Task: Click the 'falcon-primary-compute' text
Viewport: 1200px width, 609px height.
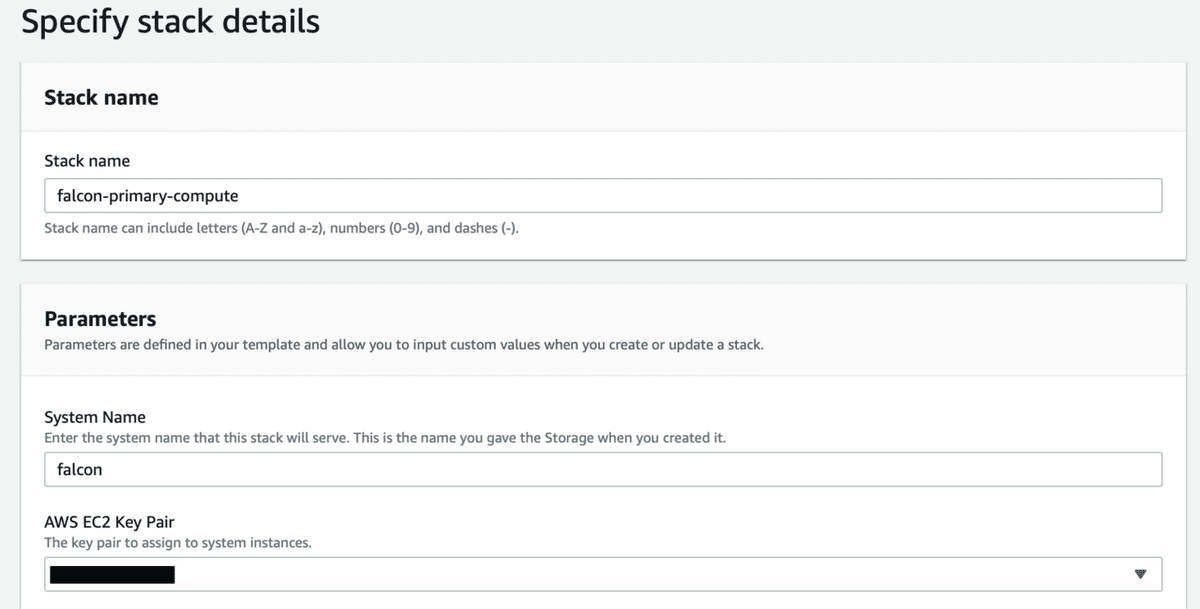Action: coord(147,196)
